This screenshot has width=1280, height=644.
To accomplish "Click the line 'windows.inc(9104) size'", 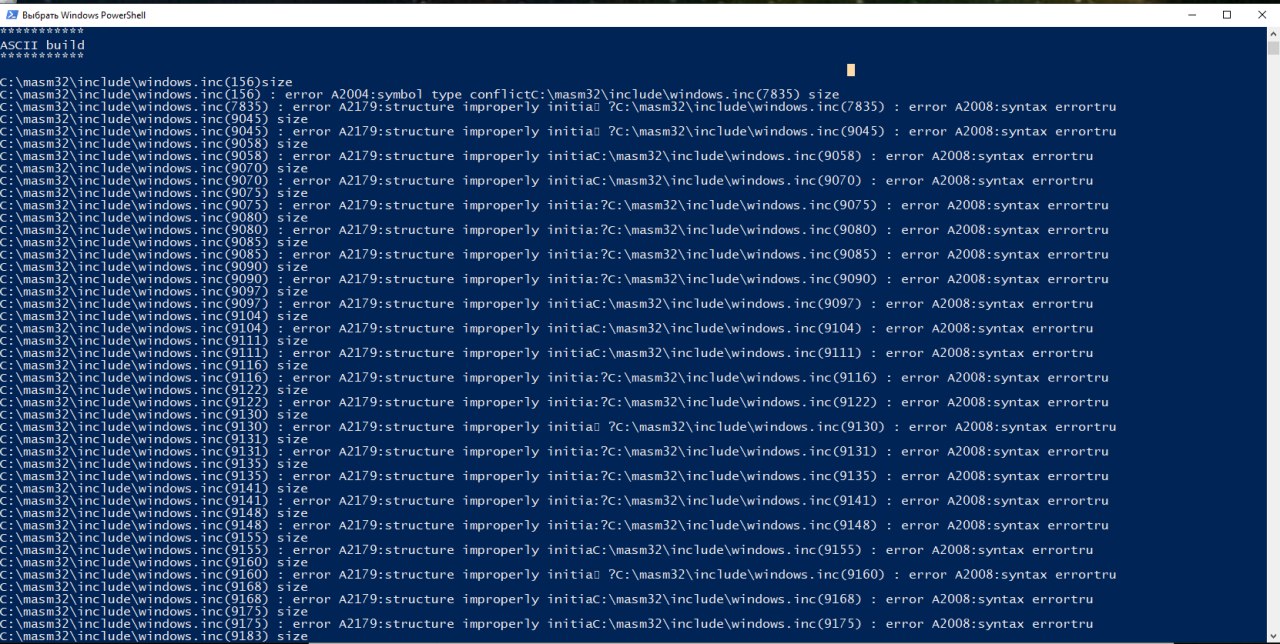I will pyautogui.click(x=154, y=316).
